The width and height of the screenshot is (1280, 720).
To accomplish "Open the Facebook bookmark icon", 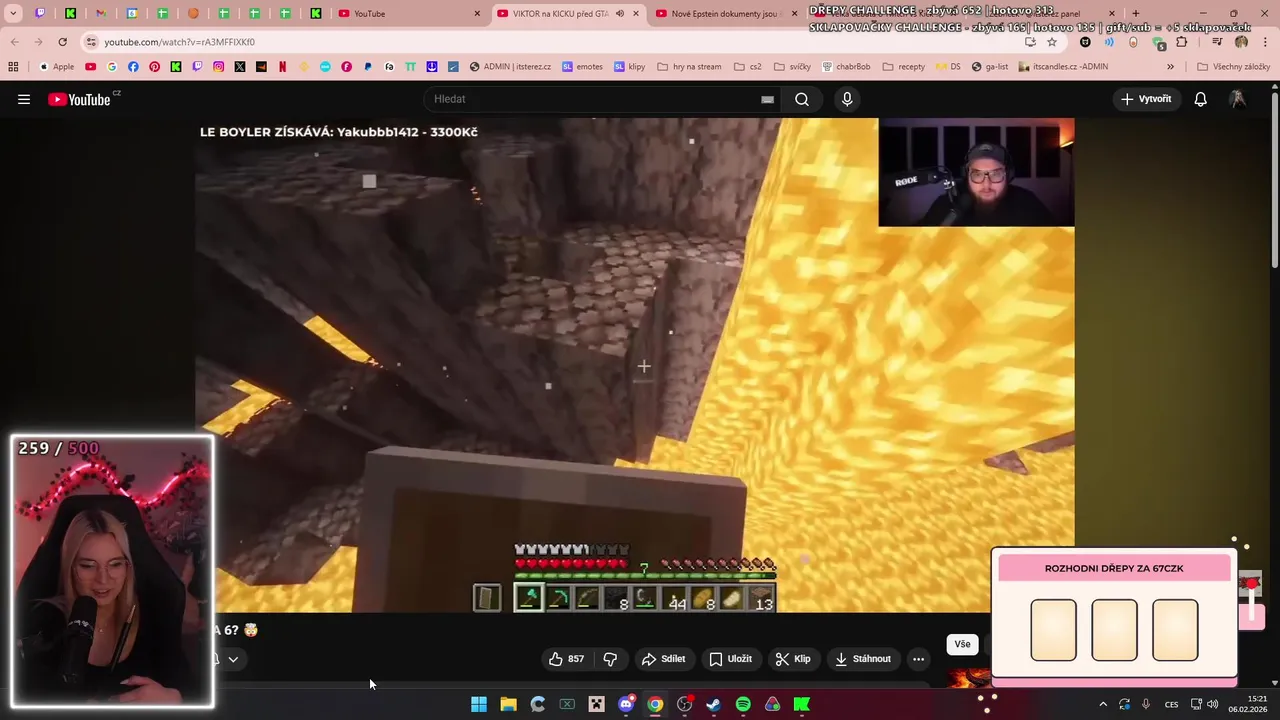I will [x=133, y=67].
